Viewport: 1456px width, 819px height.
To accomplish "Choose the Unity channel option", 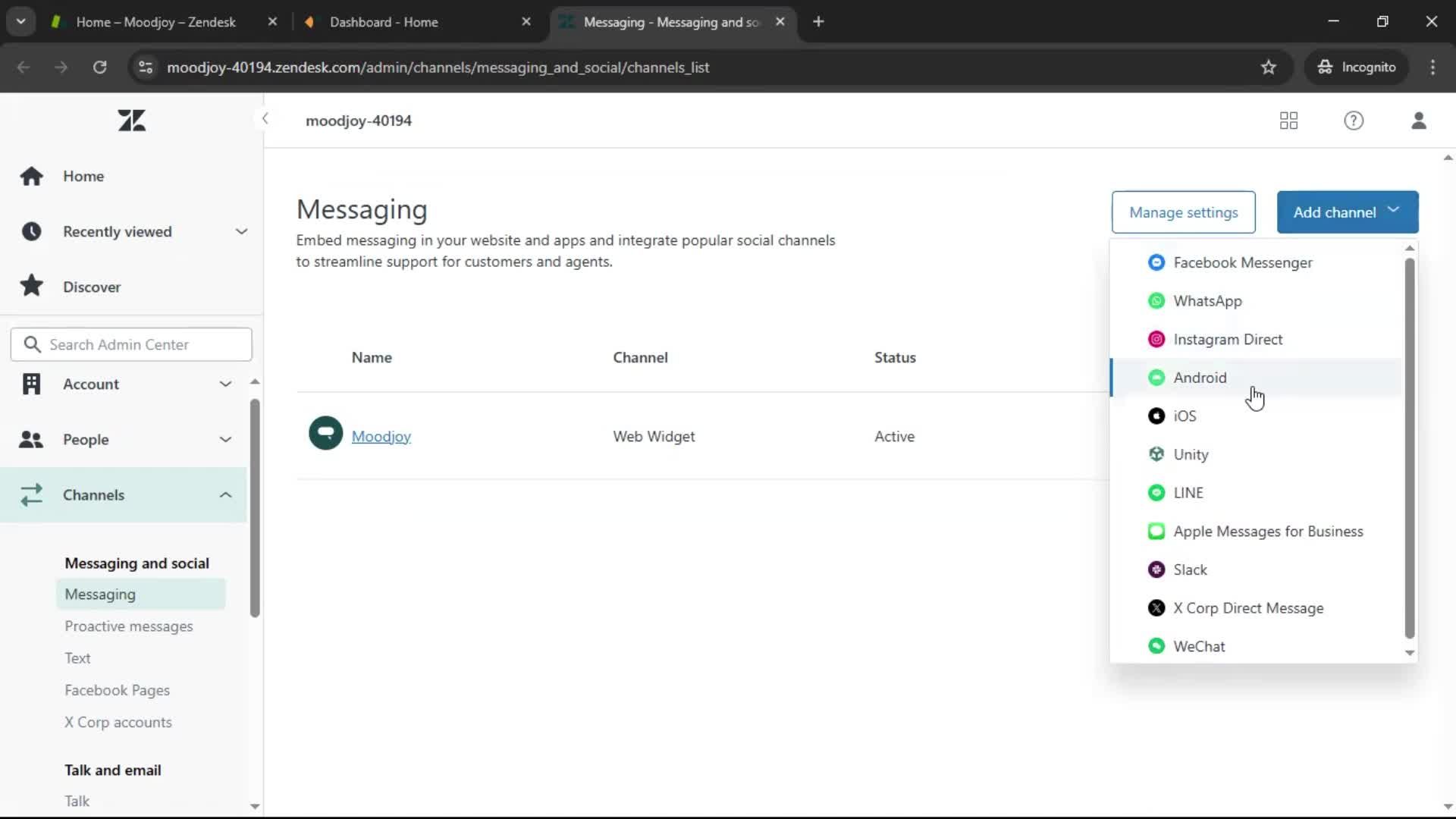I will (x=1256, y=454).
